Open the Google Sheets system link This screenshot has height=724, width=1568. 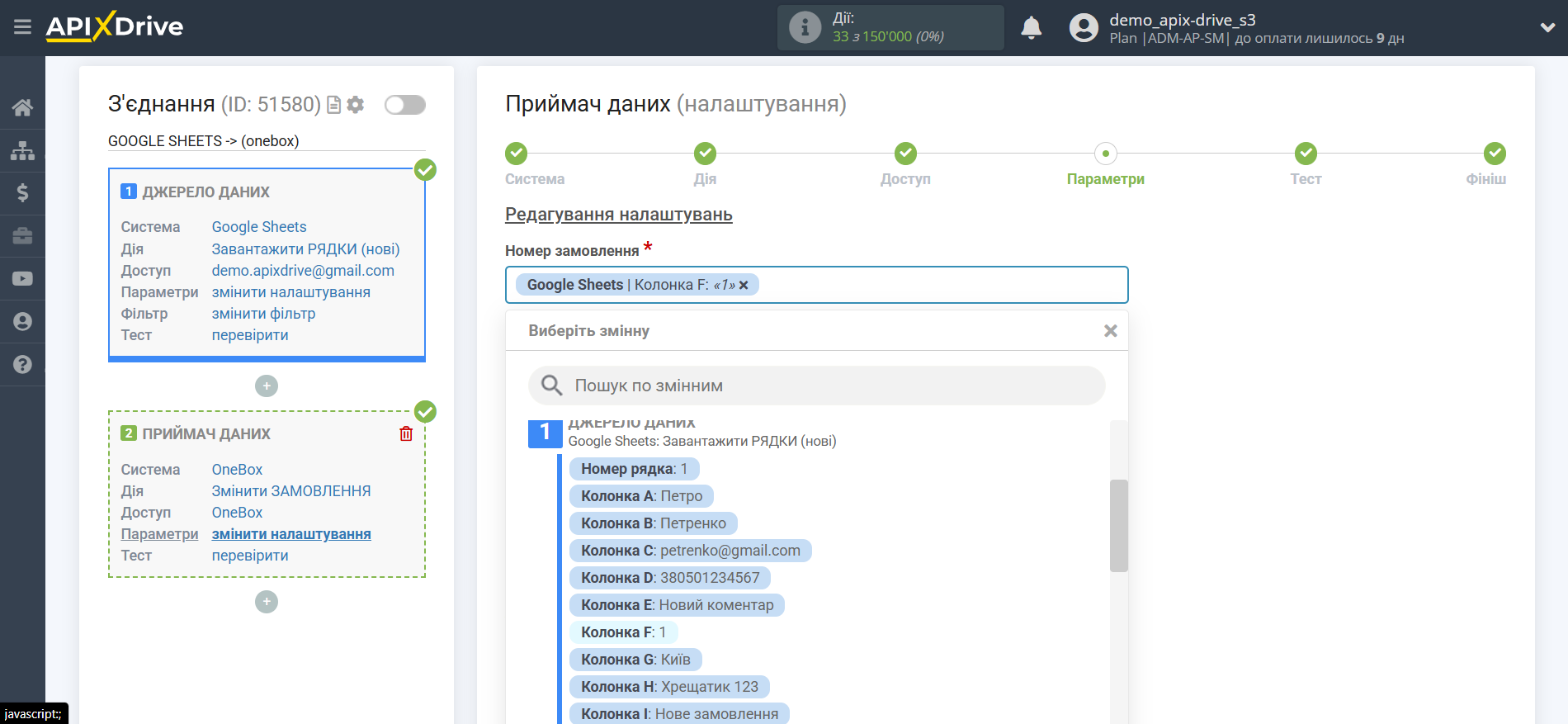coord(259,227)
